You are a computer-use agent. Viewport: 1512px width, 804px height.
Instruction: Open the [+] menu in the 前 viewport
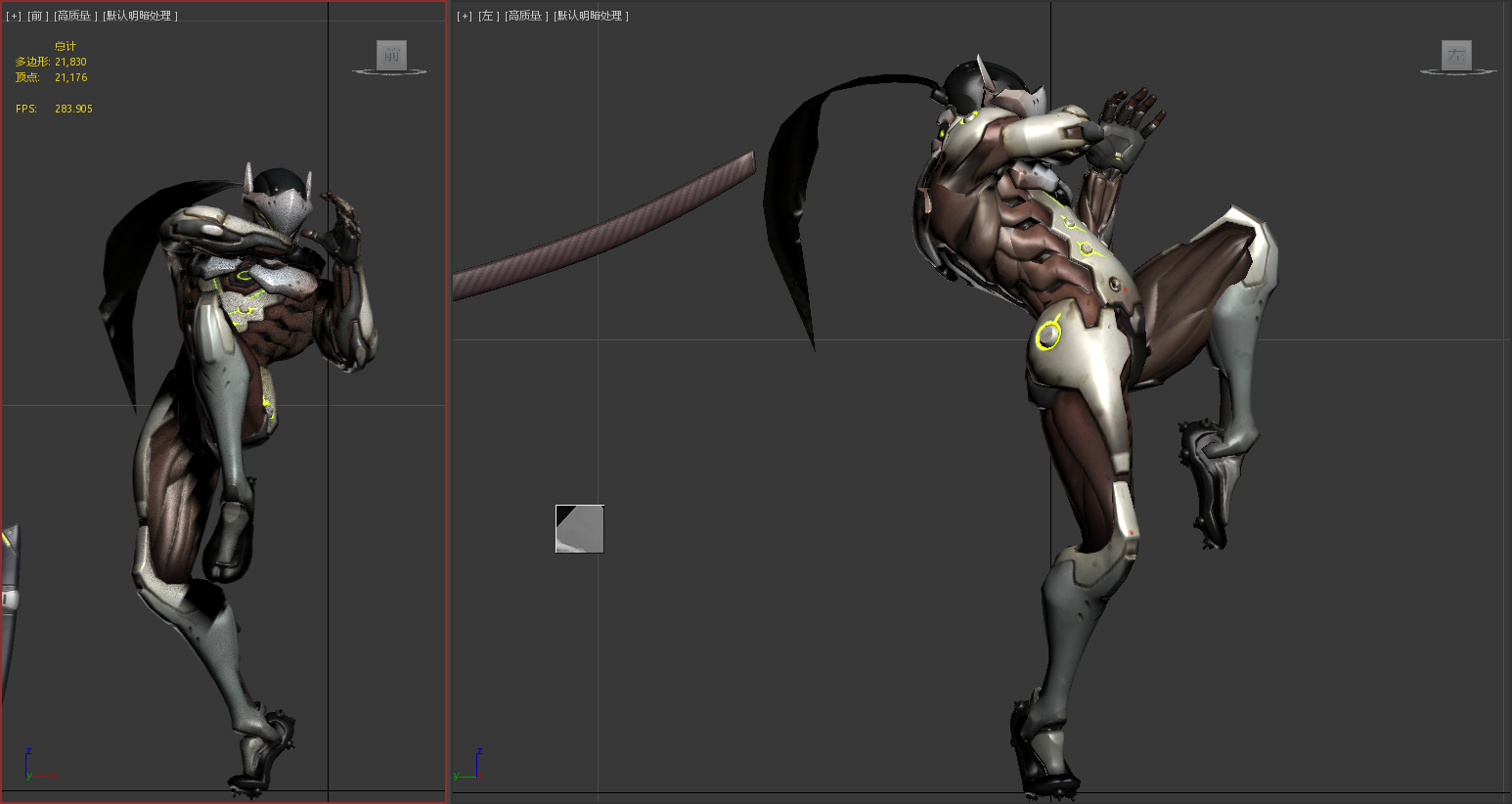(14, 16)
